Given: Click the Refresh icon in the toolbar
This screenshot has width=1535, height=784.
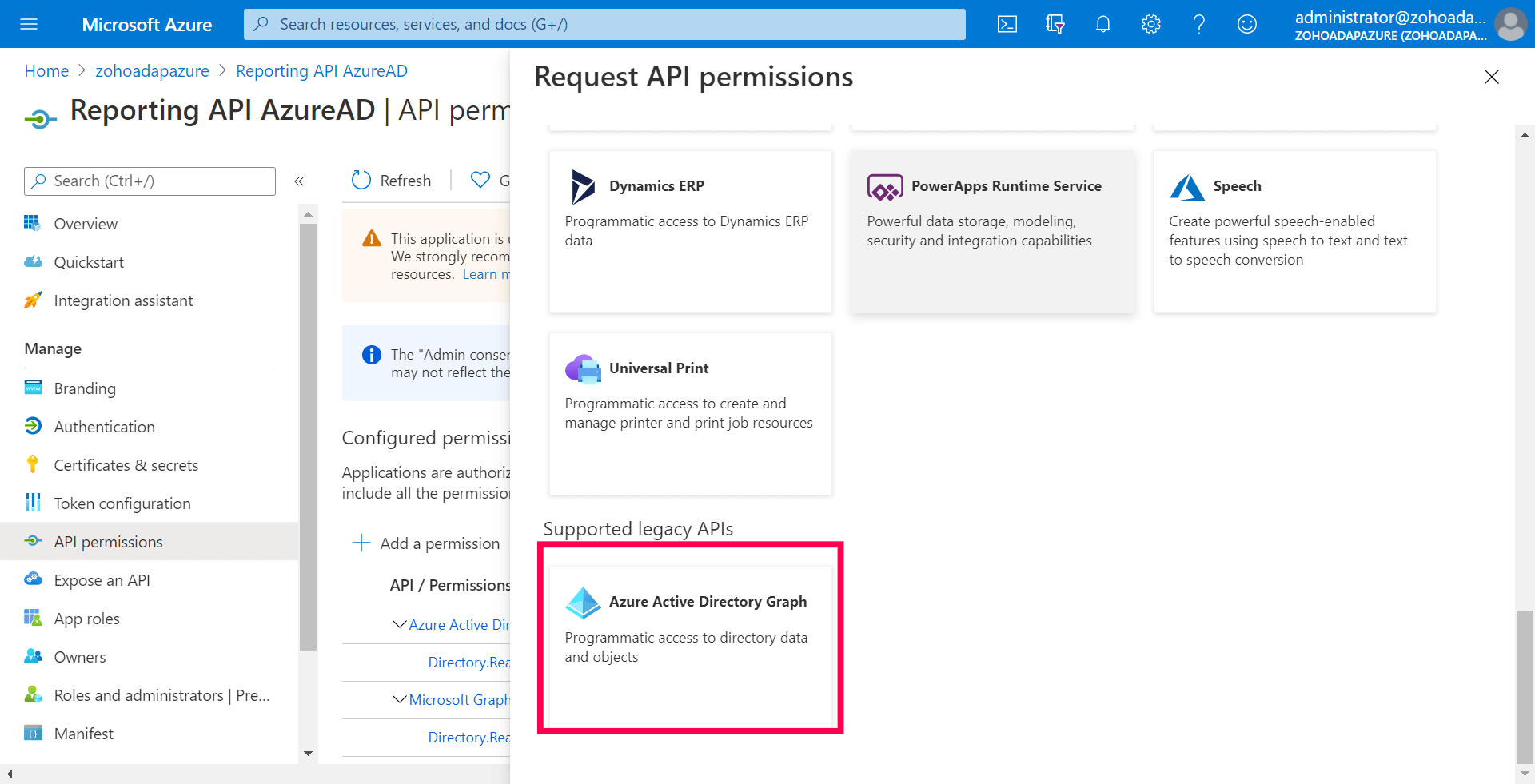Looking at the screenshot, I should 361,181.
